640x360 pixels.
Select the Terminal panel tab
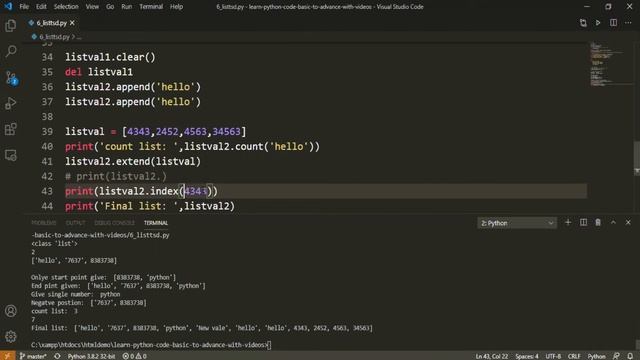[x=156, y=223]
